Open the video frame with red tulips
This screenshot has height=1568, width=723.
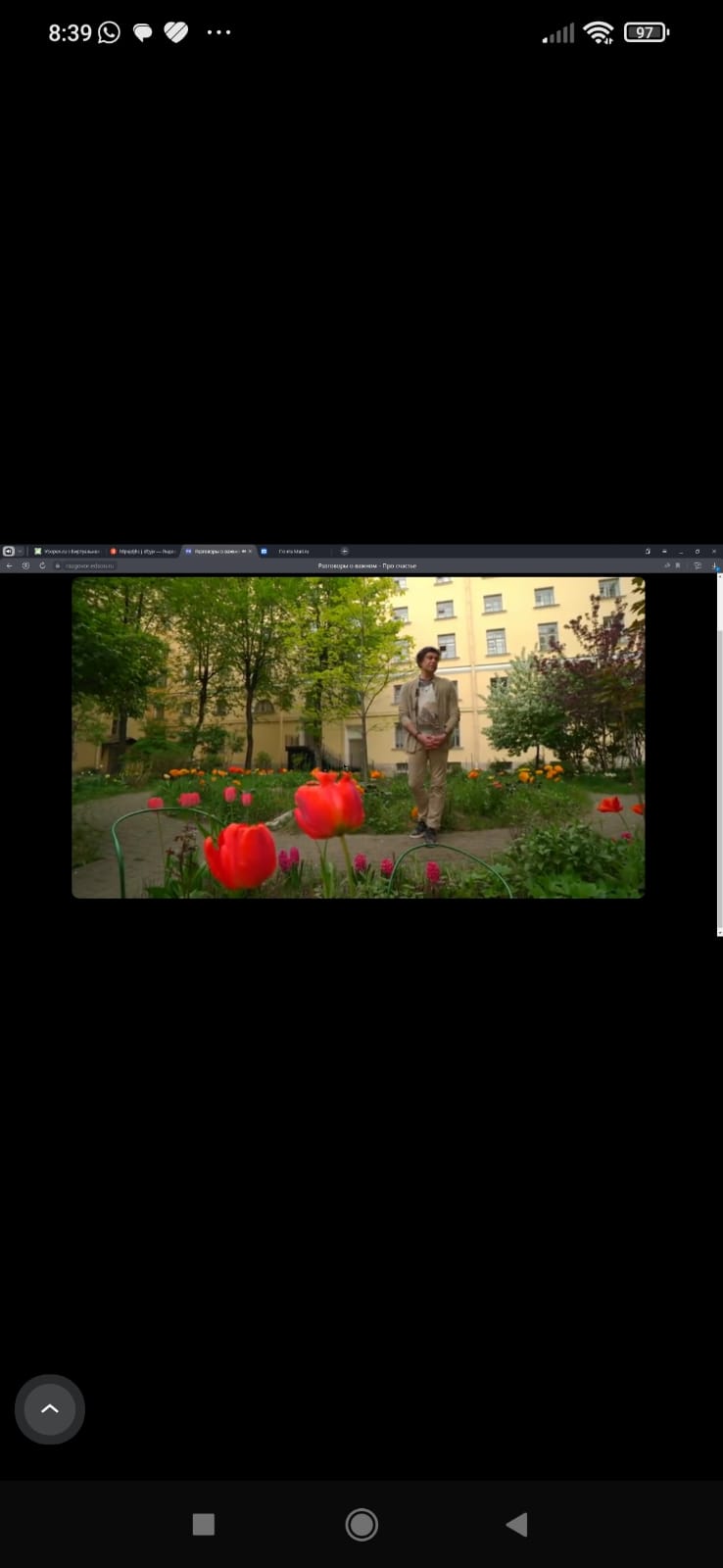coord(359,737)
